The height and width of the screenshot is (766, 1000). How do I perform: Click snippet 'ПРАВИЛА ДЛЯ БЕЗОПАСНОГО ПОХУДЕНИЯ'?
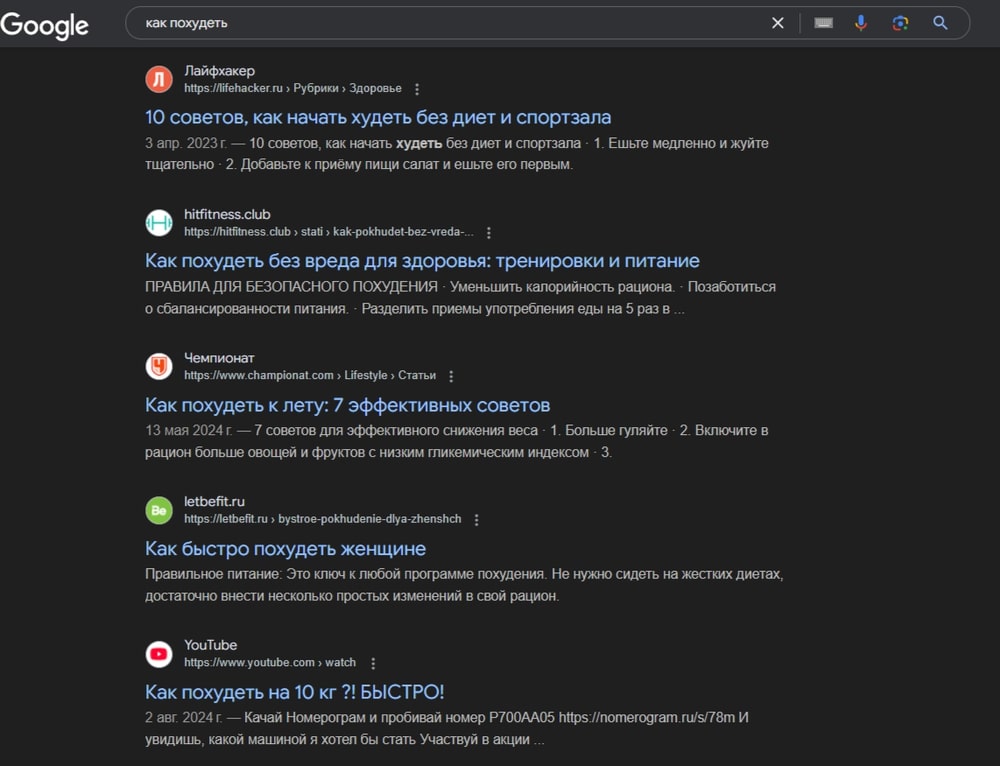291,287
